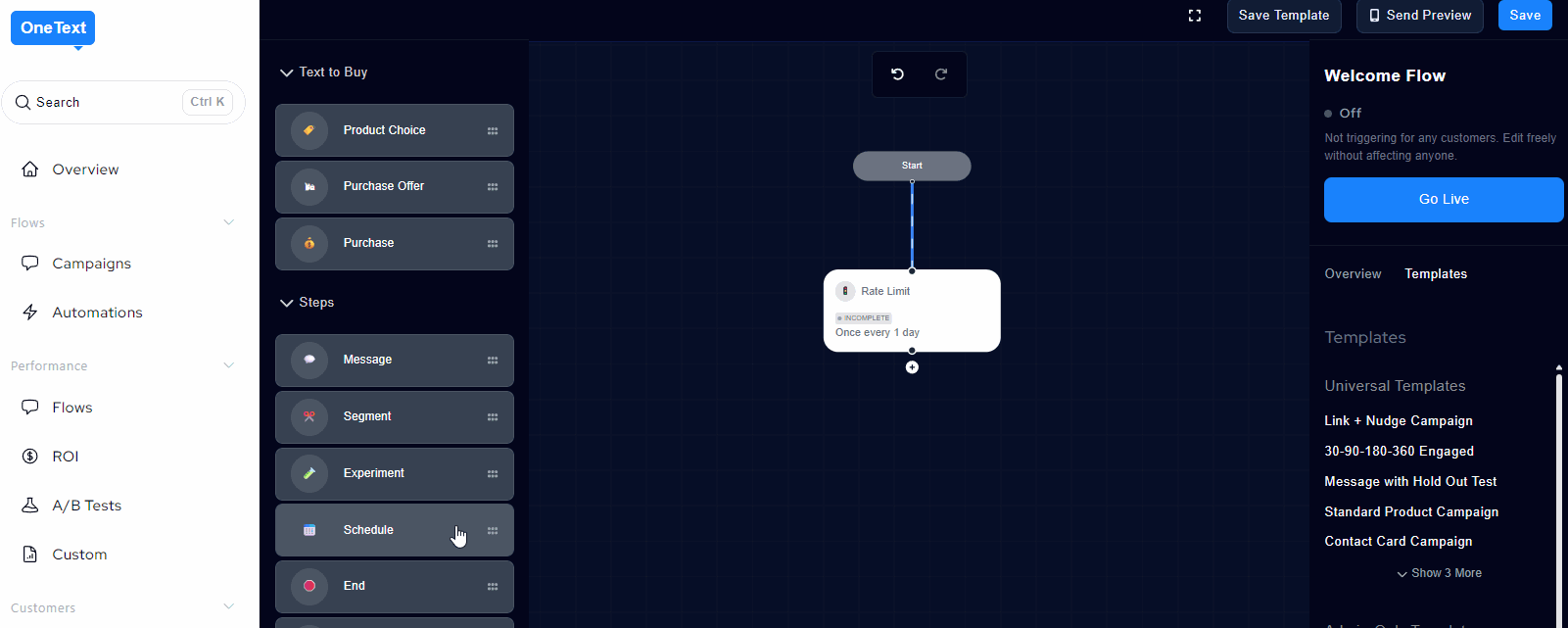The image size is (1568, 628).
Task: Select 30-90-180-360 Engaged template
Action: [x=1399, y=452]
